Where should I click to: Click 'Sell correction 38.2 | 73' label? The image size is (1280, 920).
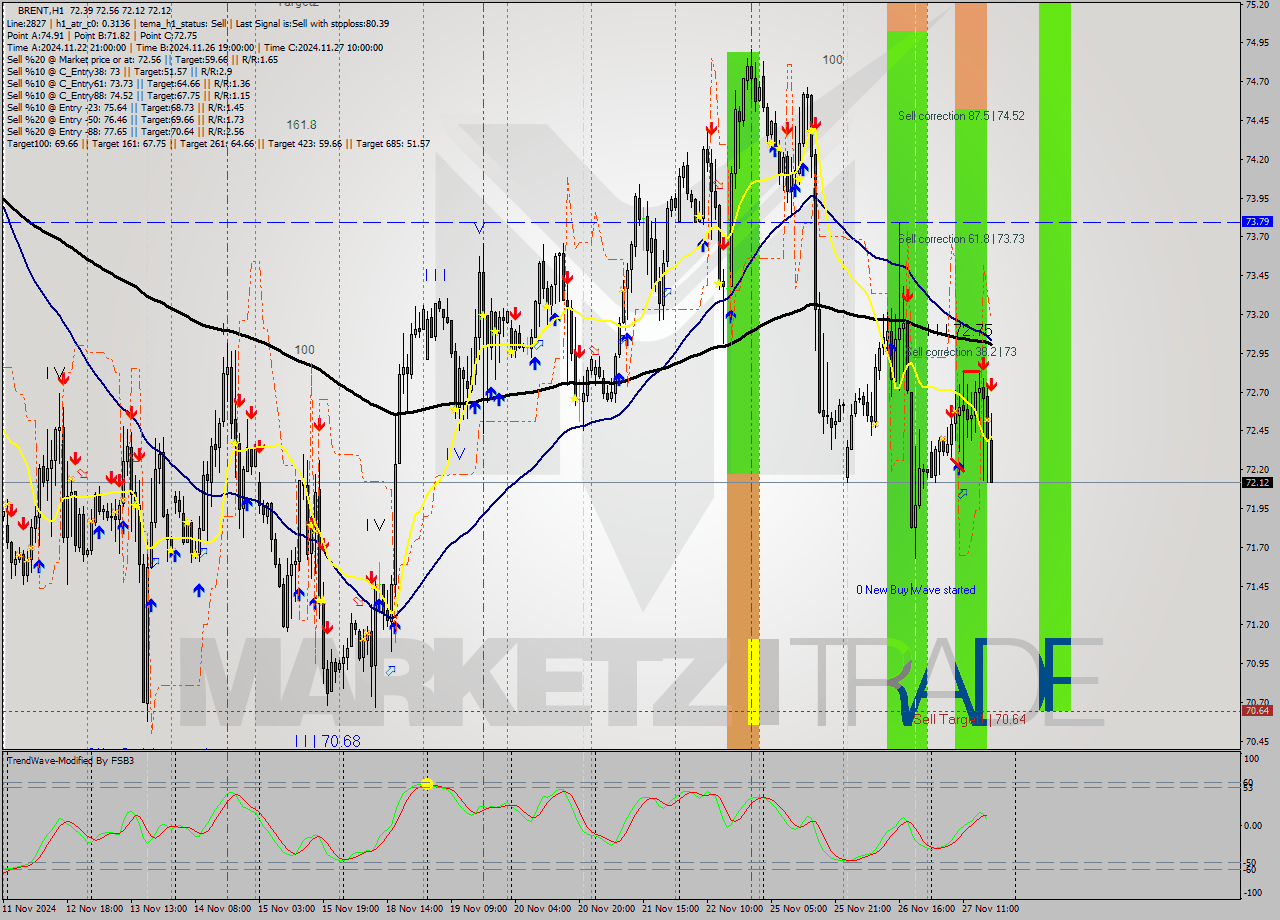[961, 352]
